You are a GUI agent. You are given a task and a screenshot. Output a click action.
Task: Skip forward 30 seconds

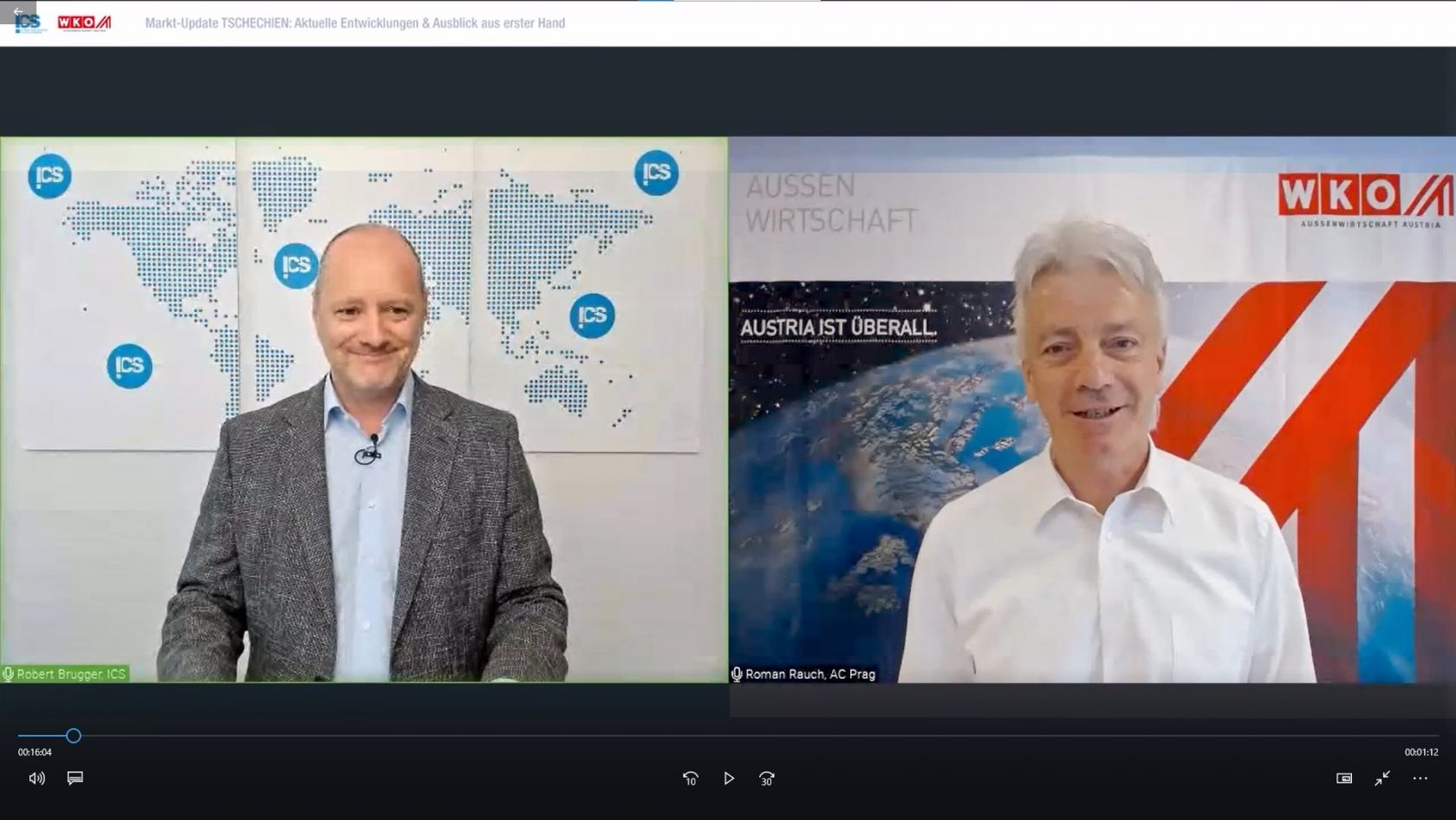click(x=766, y=778)
